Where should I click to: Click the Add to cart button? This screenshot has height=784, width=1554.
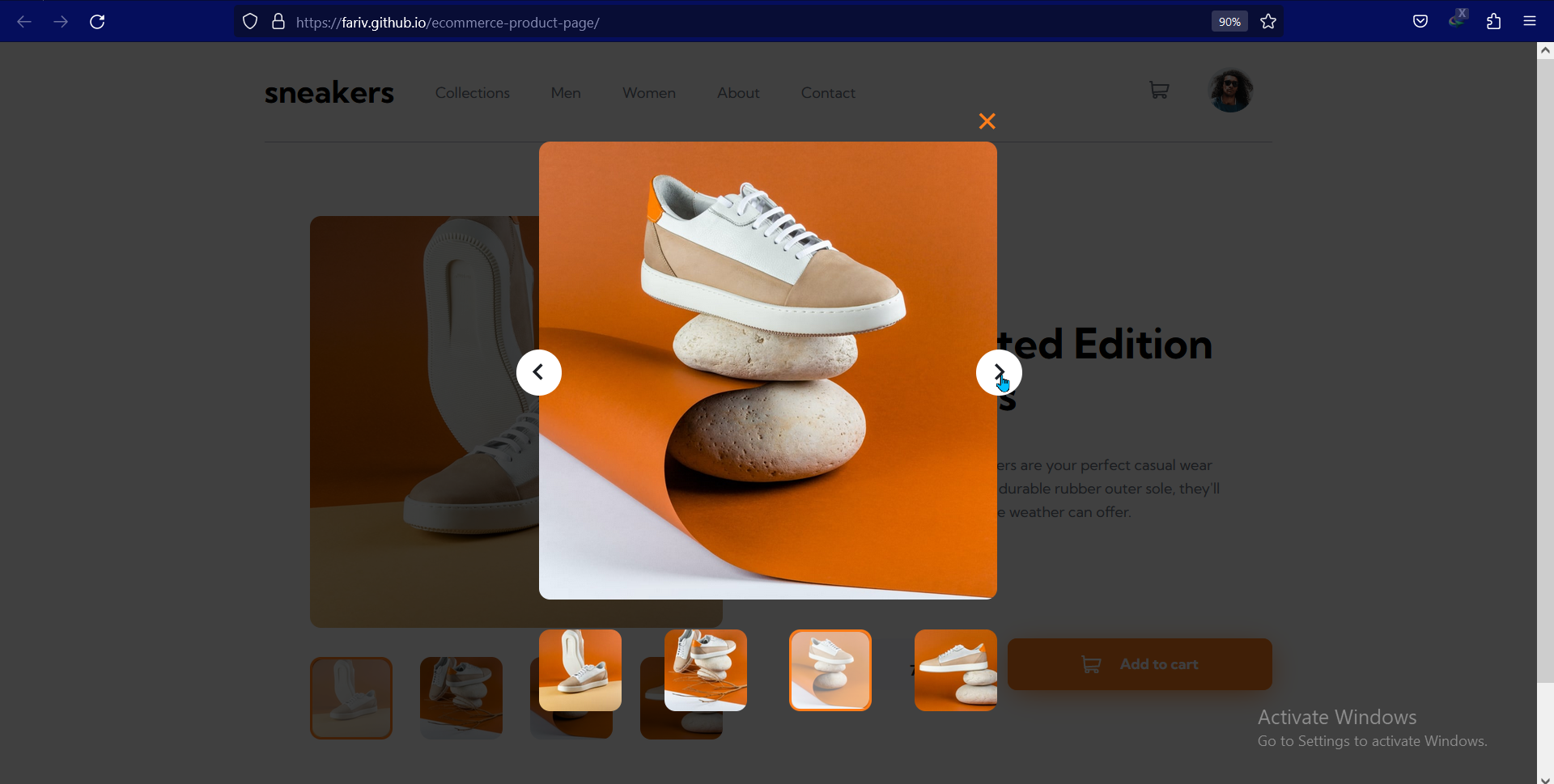click(1140, 664)
